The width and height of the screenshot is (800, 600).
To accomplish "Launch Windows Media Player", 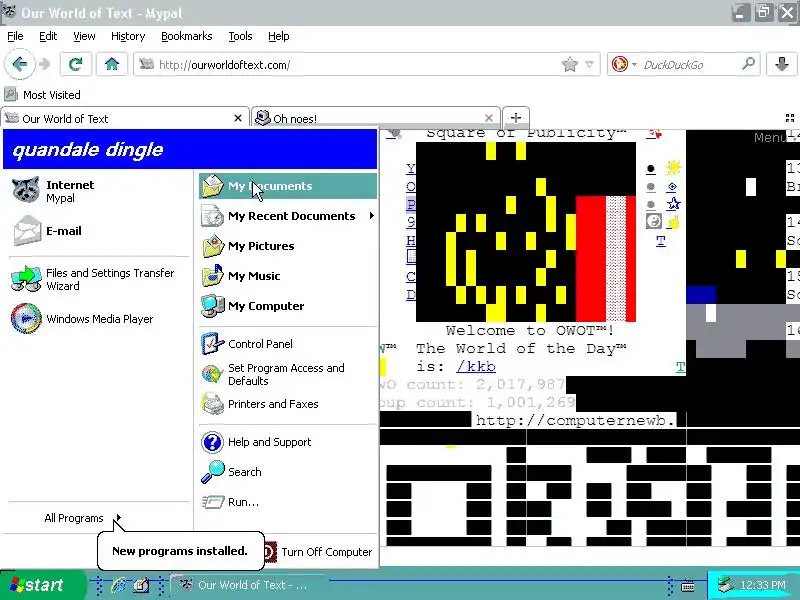I will [97, 319].
